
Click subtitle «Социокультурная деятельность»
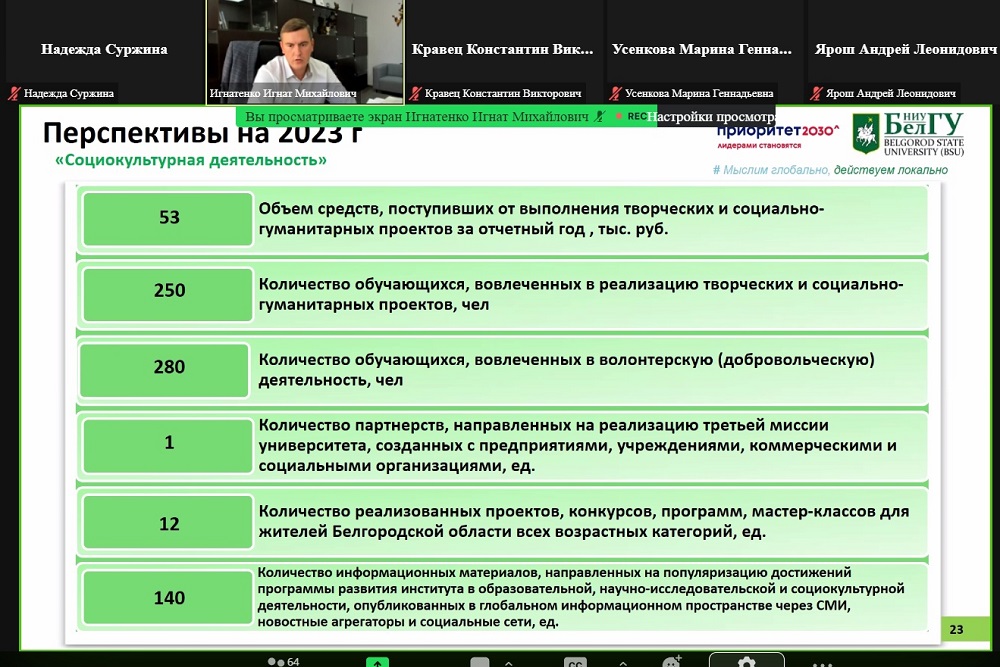191,160
